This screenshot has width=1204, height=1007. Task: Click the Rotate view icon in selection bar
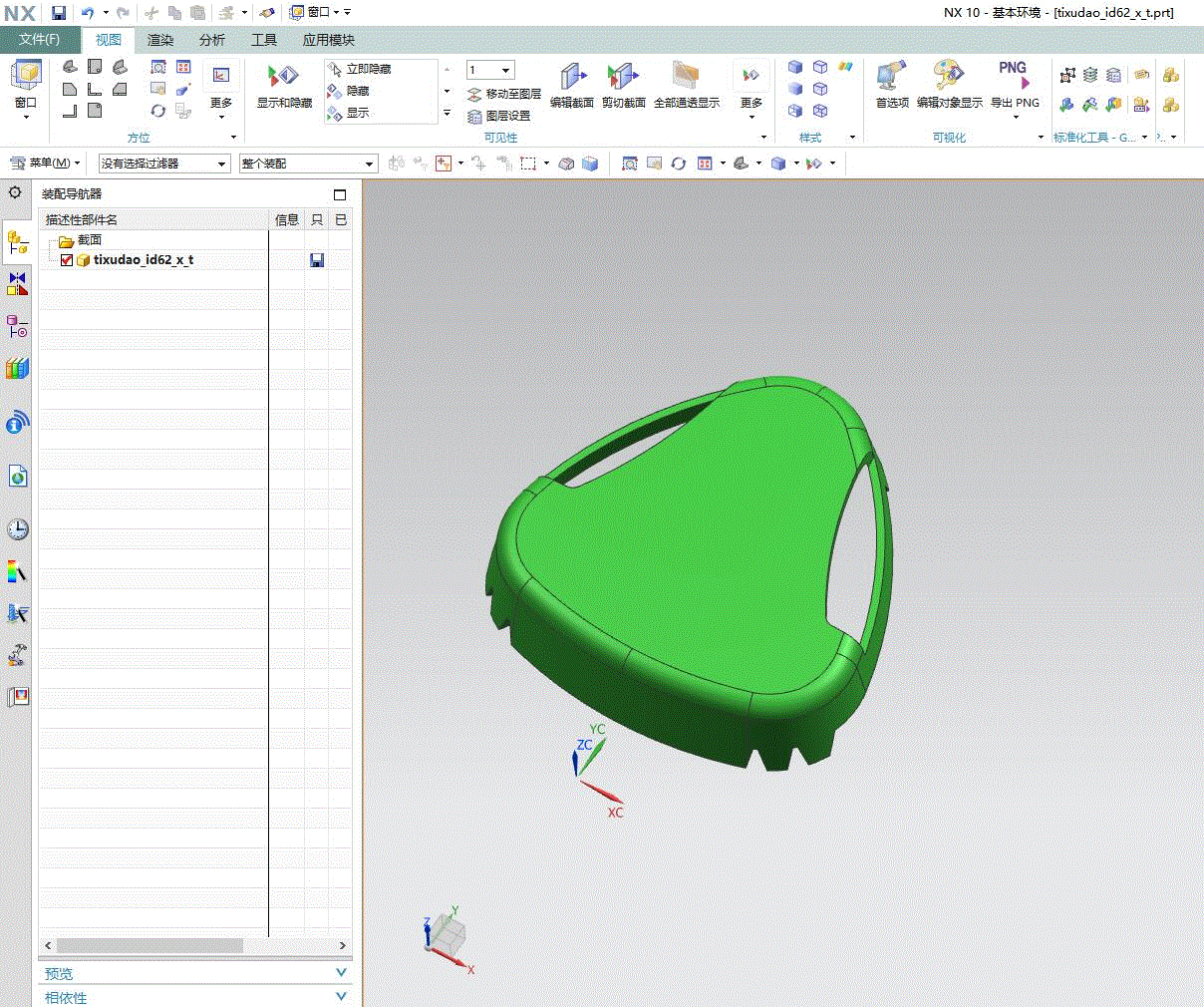pos(679,164)
